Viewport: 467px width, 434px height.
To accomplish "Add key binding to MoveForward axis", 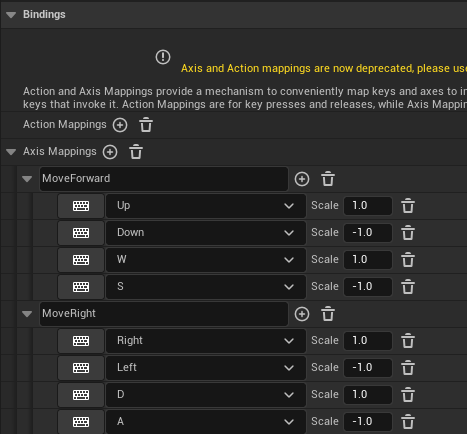I will (302, 179).
